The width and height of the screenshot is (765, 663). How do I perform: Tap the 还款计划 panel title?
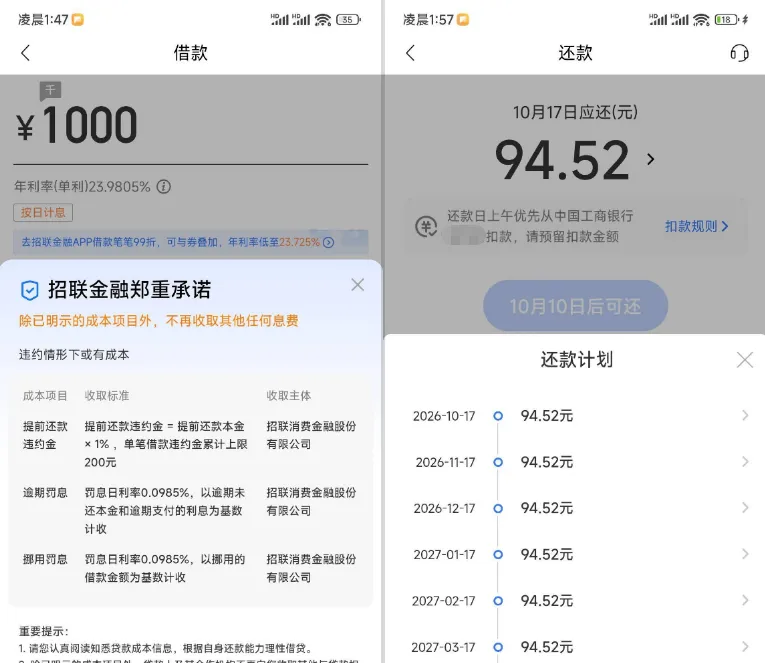[577, 360]
